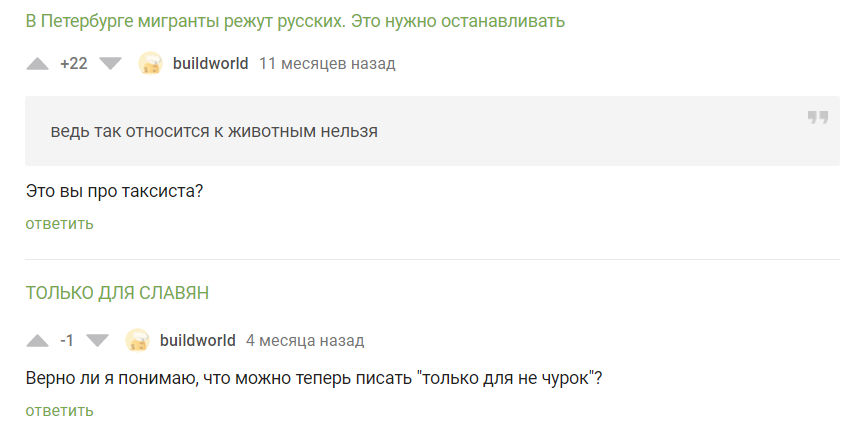Downvote the comment rated -1
Image resolution: width=864 pixels, height=438 pixels.
[x=98, y=341]
